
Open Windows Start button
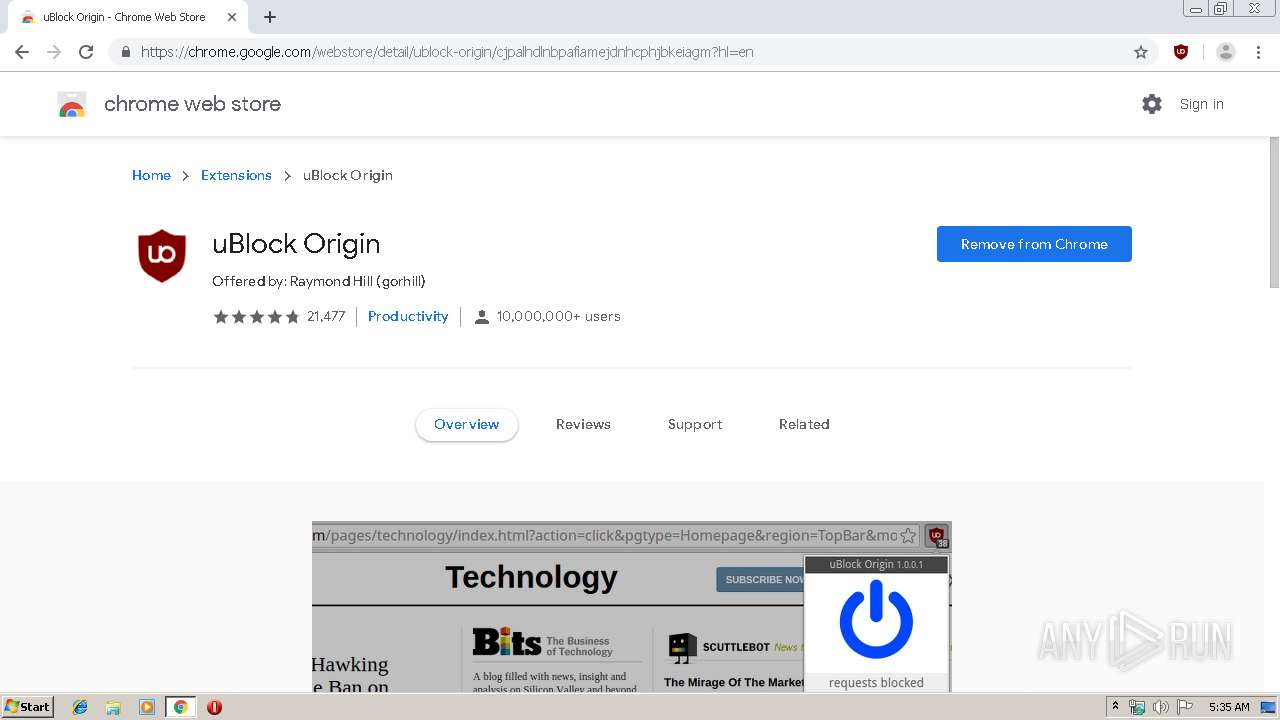pyautogui.click(x=27, y=707)
